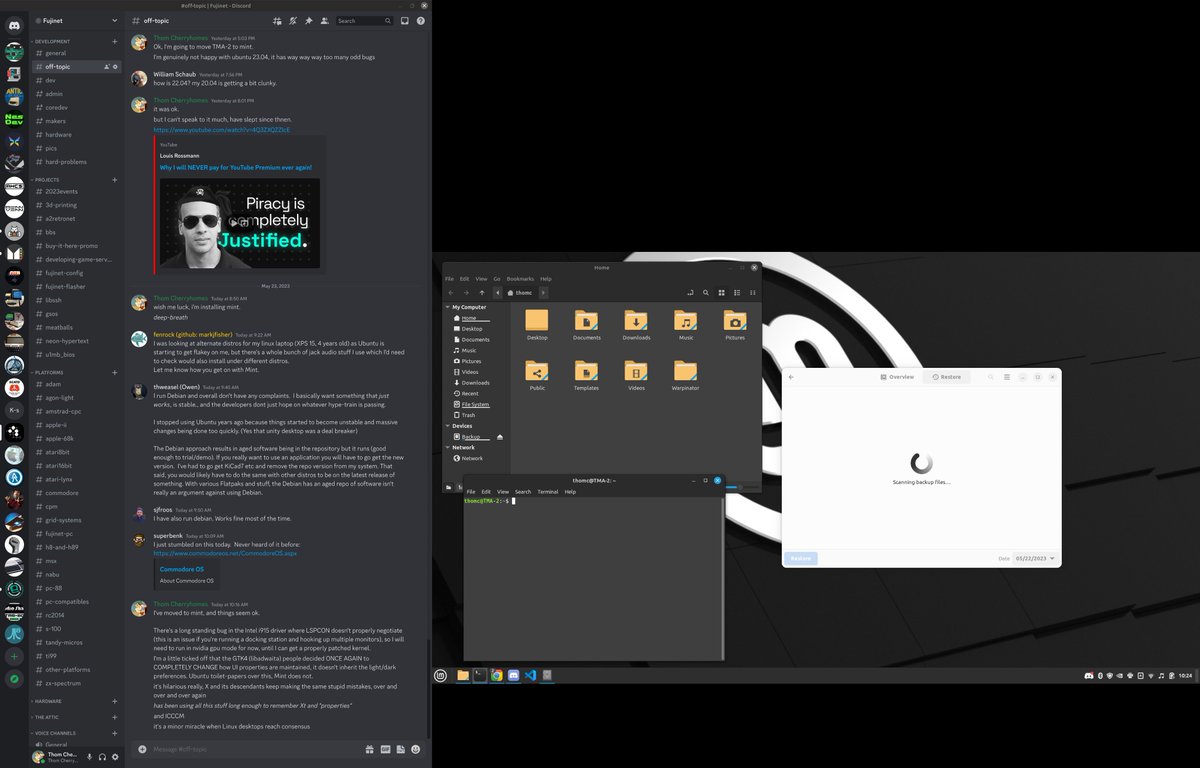Invite people to off-topic channel icon
Image resolution: width=1200 pixels, height=768 pixels.
tap(106, 67)
